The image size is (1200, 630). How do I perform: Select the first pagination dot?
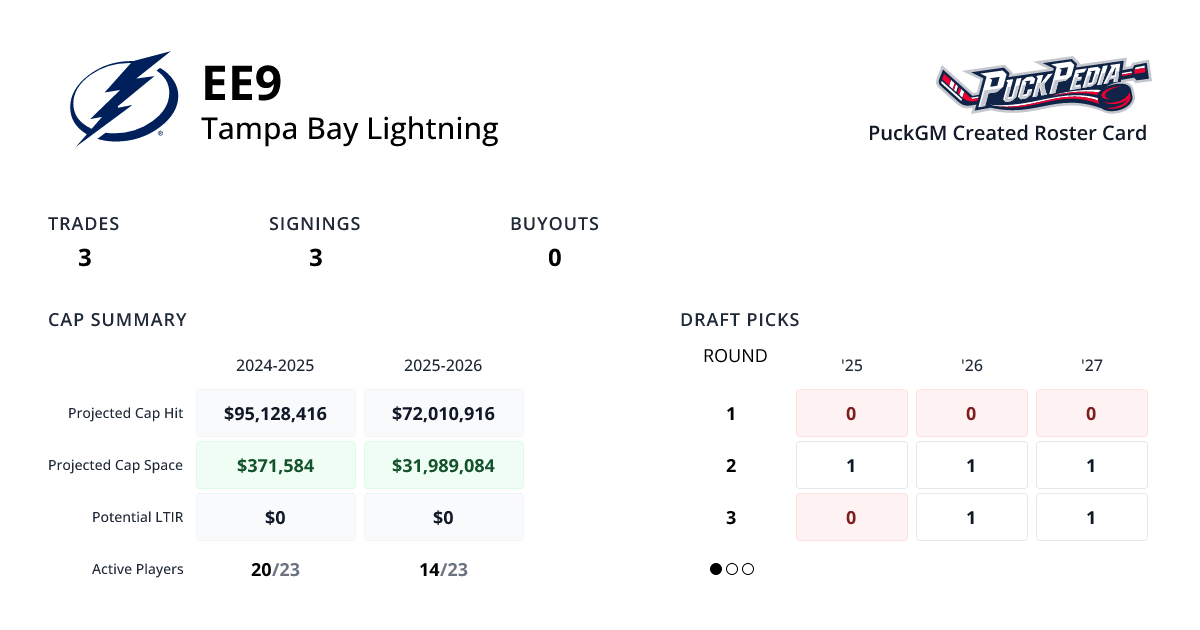(716, 569)
